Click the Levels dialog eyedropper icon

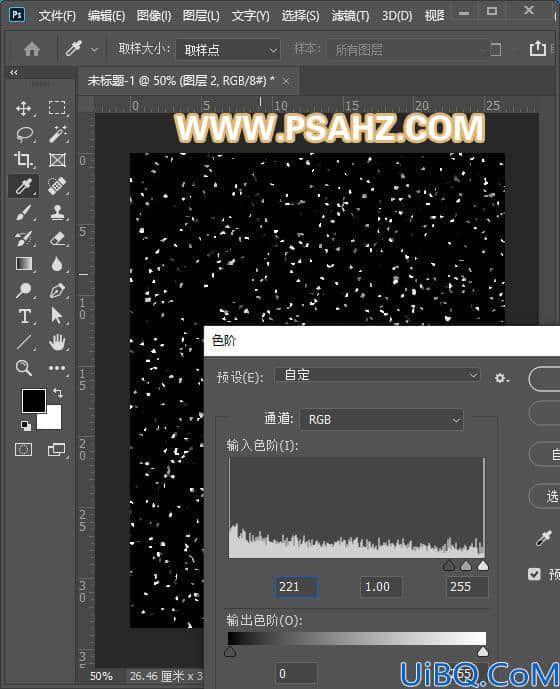pos(544,537)
